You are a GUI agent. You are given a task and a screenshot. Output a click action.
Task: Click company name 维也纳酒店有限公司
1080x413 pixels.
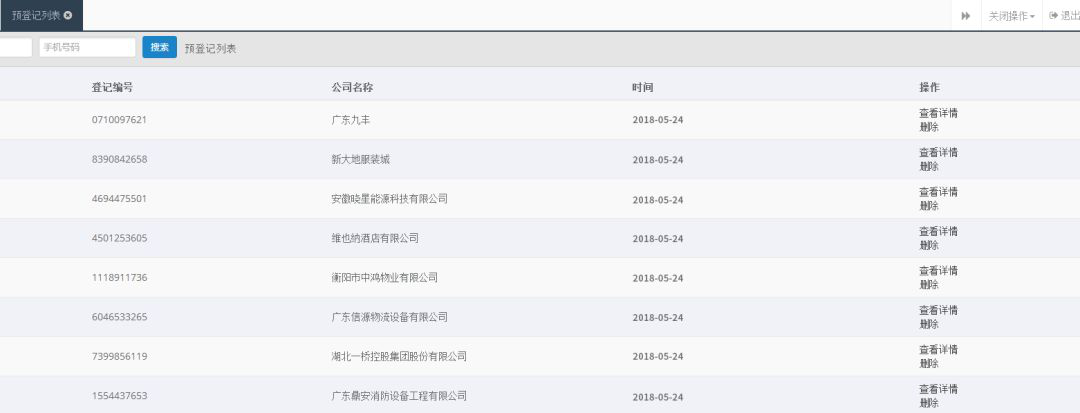[x=375, y=238]
